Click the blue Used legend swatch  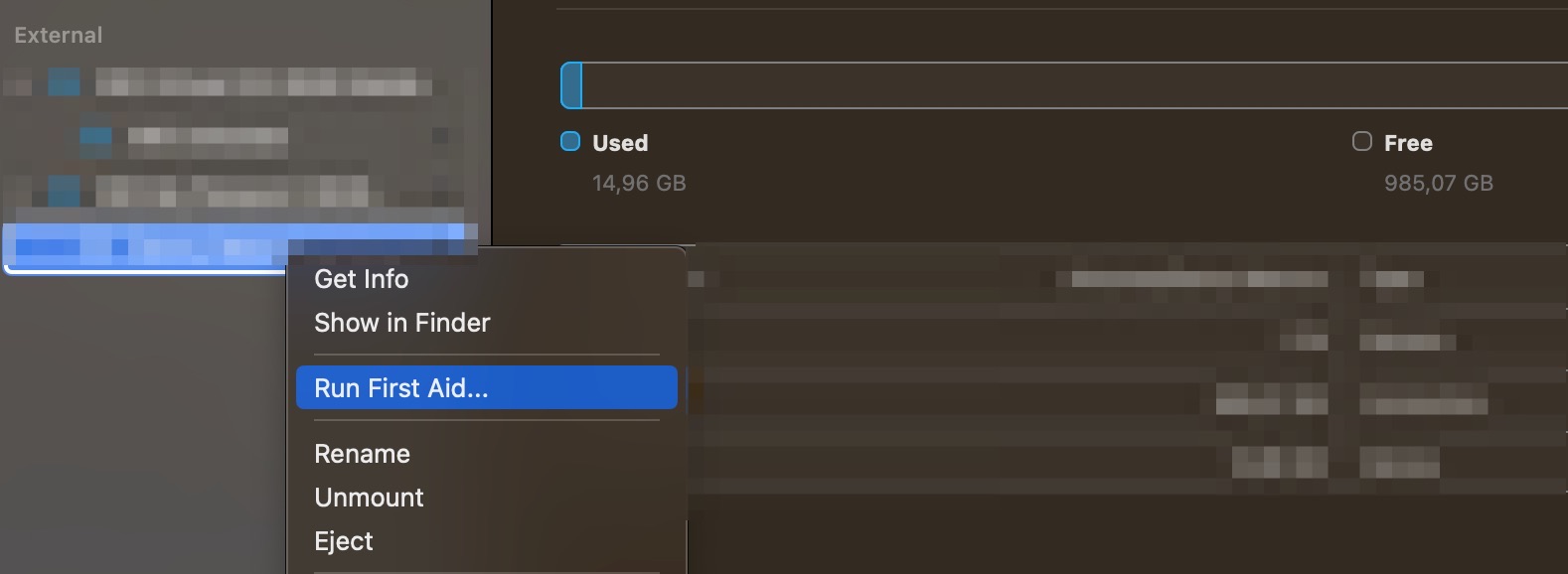570,142
